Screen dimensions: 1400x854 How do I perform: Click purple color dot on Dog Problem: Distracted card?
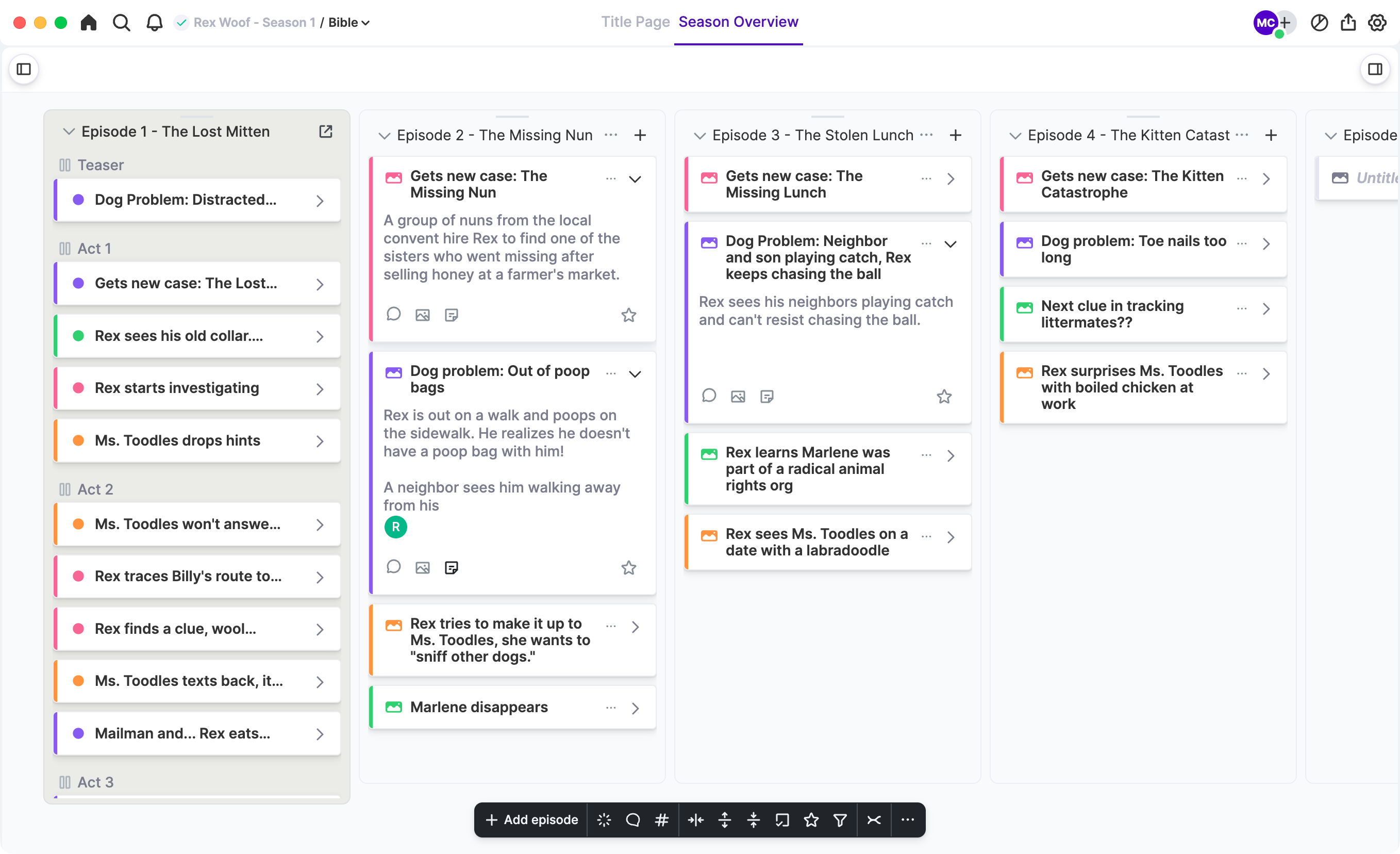[78, 200]
